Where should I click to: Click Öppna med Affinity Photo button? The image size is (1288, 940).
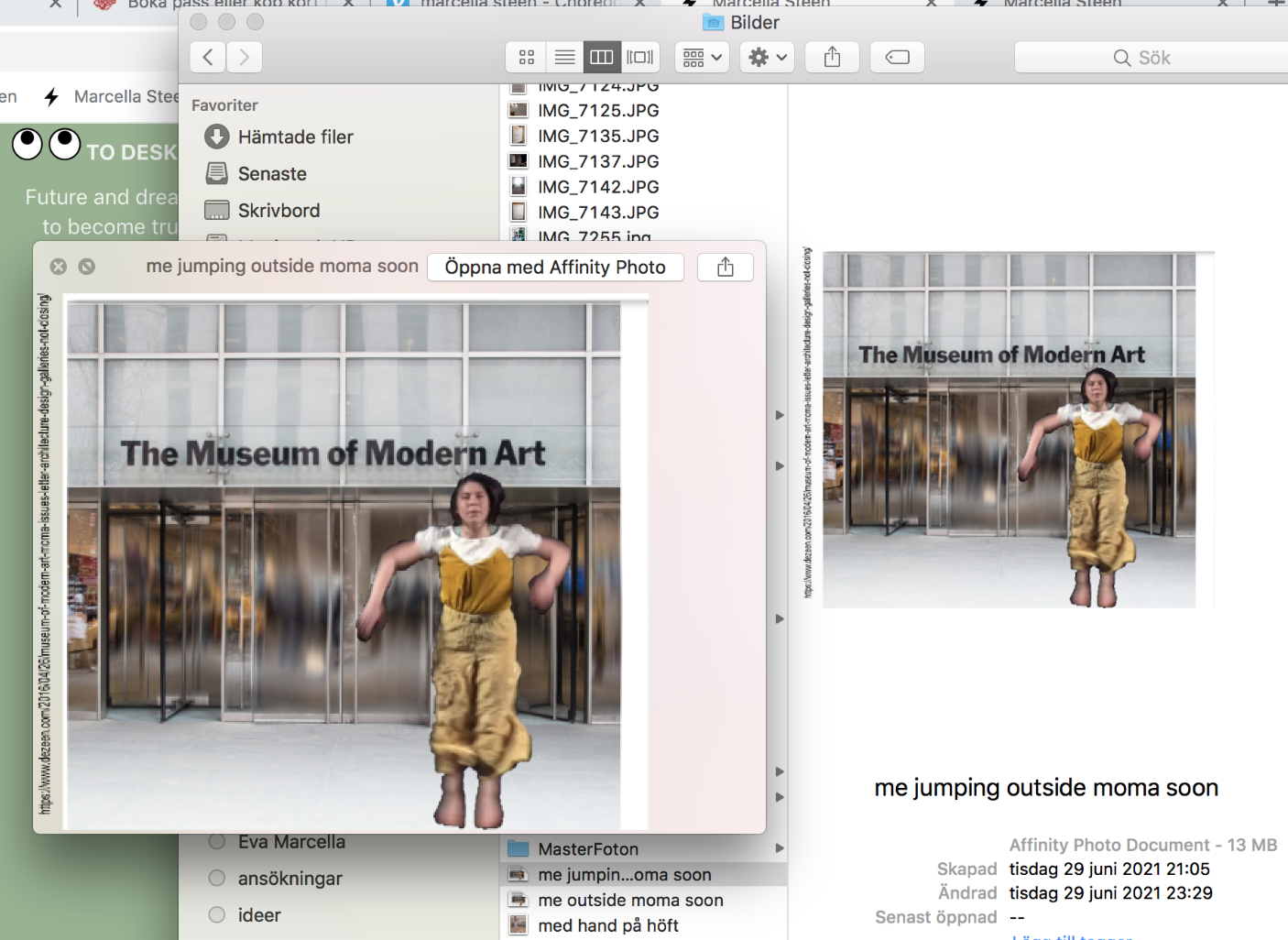(555, 268)
